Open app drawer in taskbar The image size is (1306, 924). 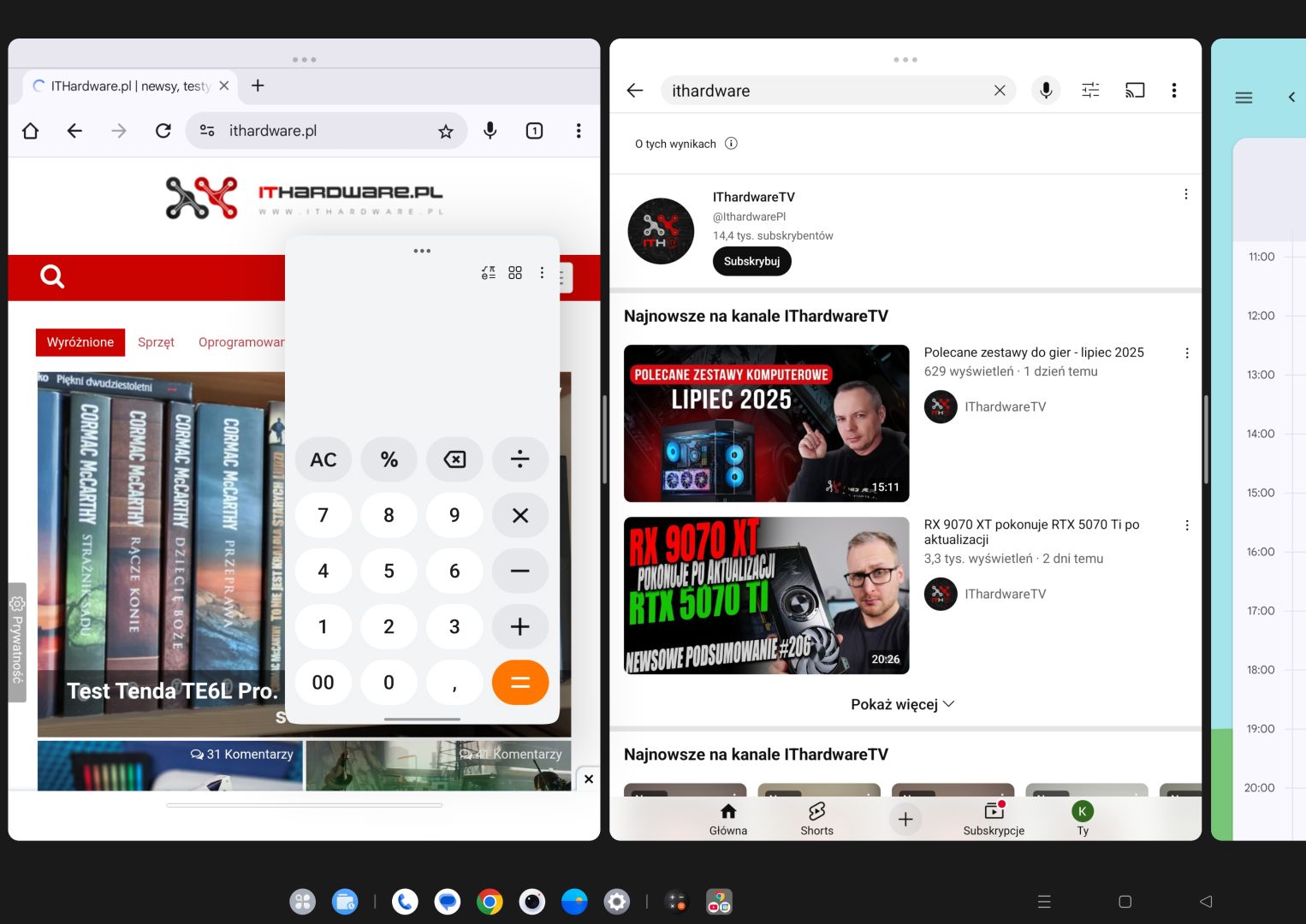click(302, 901)
